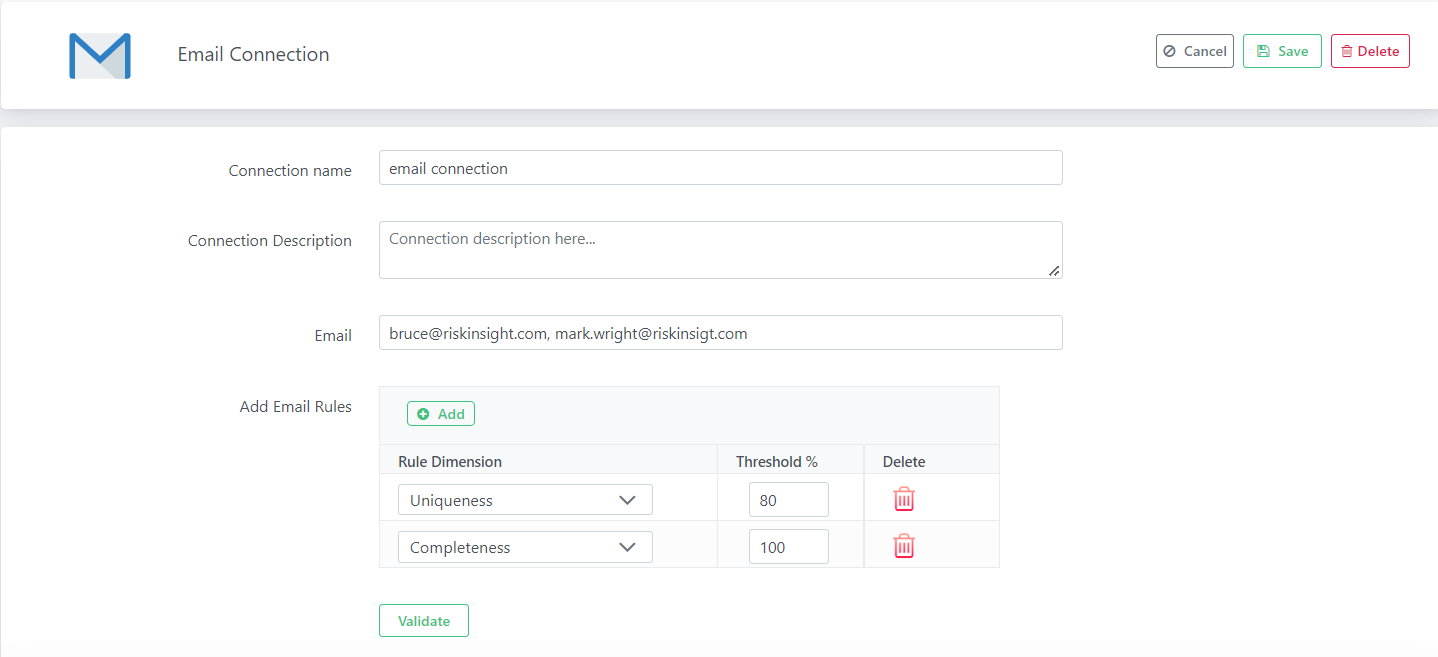Click the blue email envelope logo
1438x657 pixels.
point(100,55)
